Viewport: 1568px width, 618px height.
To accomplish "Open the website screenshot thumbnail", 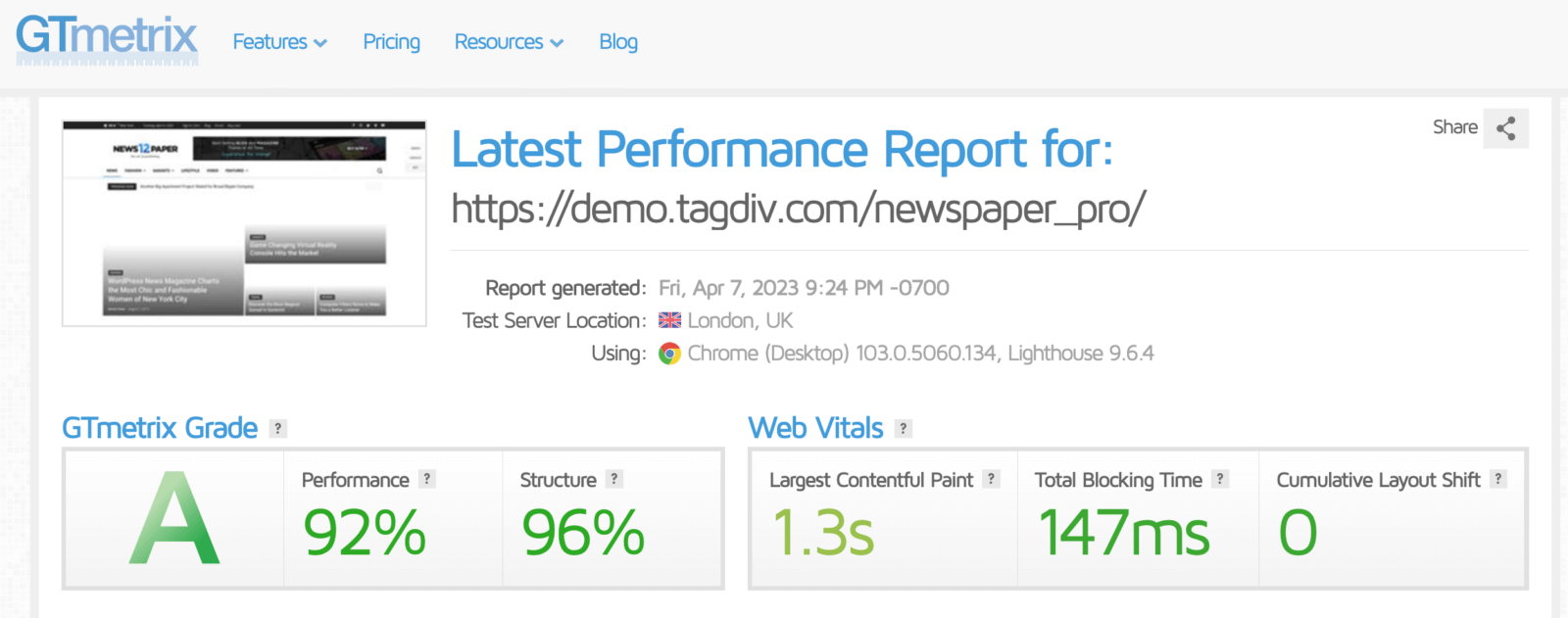I will (244, 223).
